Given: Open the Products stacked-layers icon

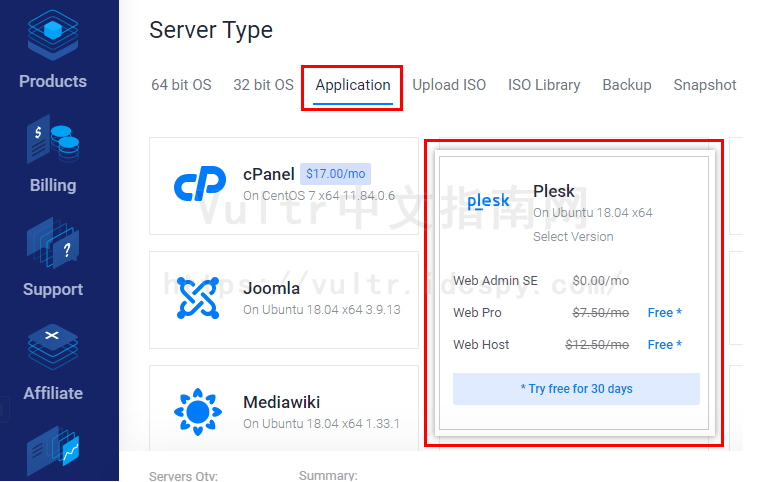Looking at the screenshot, I should point(53,35).
